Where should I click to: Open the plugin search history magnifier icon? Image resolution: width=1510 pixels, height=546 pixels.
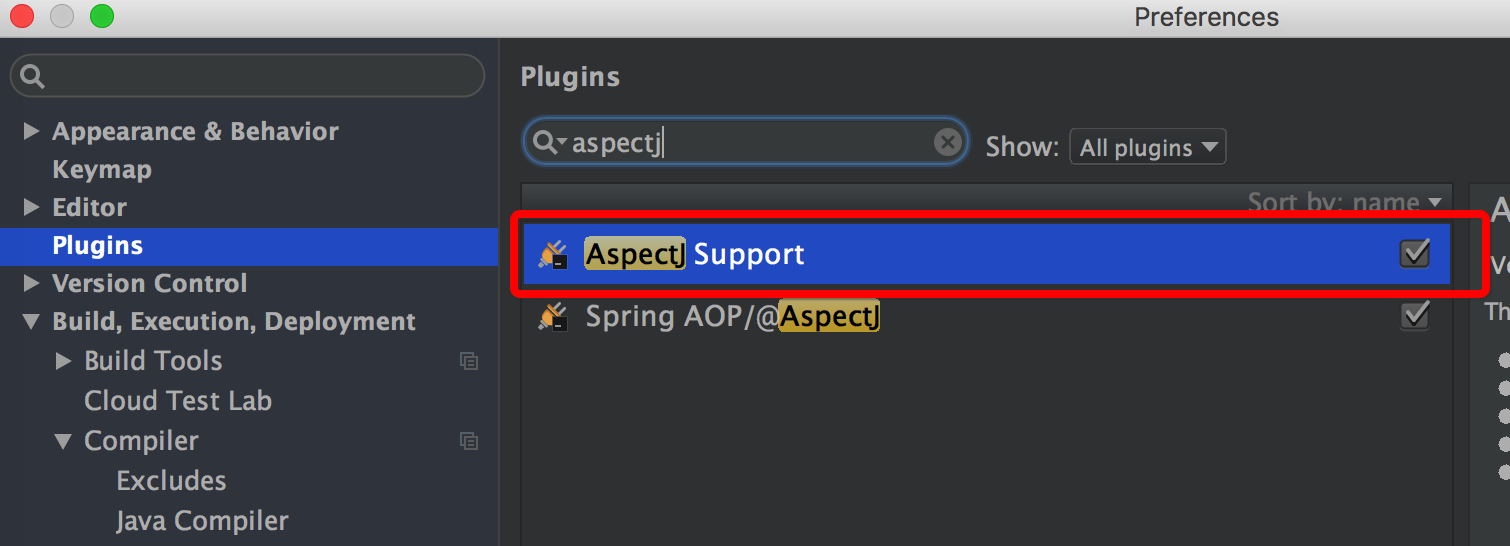coord(549,143)
